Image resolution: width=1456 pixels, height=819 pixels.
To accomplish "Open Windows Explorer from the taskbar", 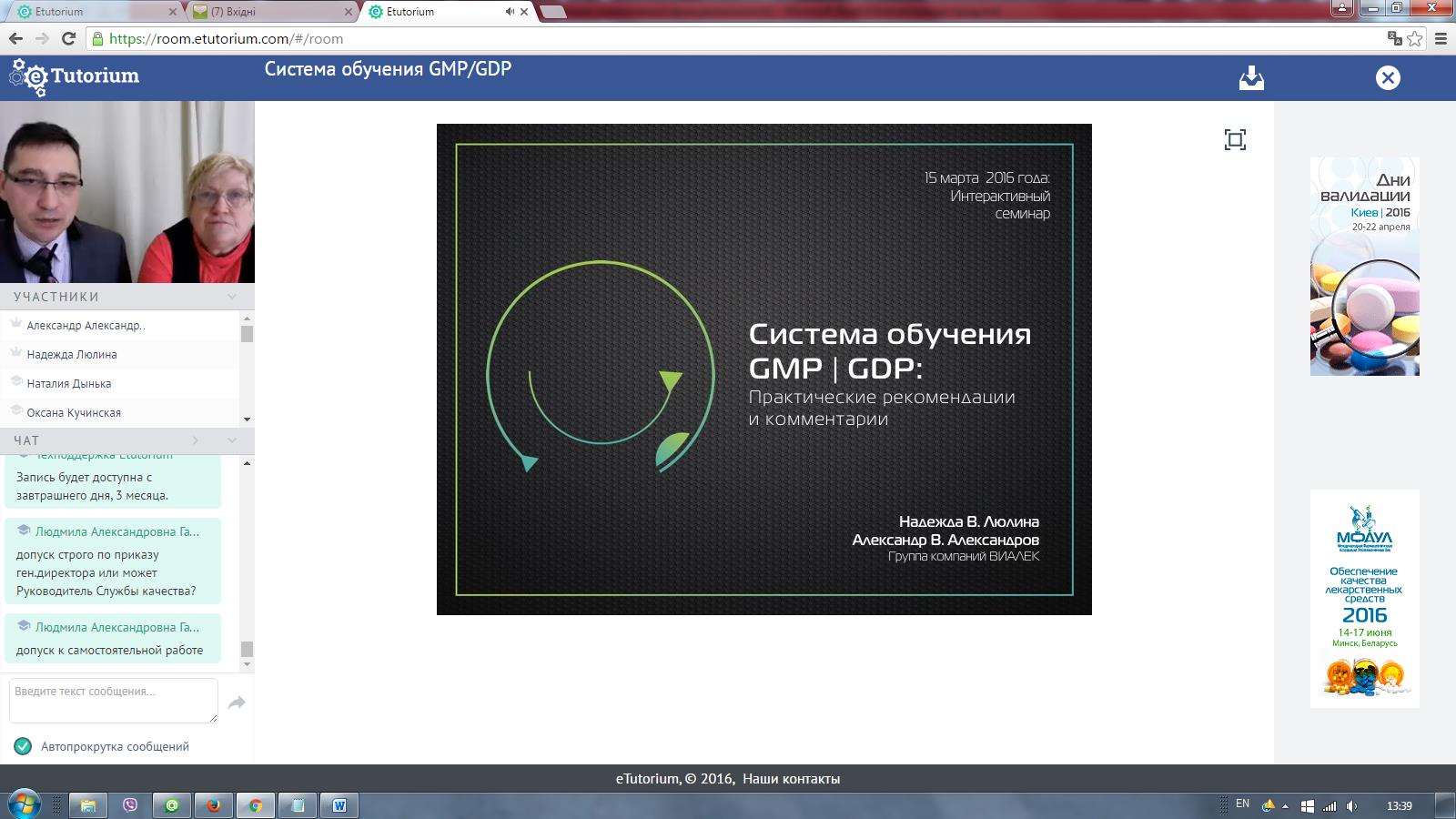I will click(x=87, y=805).
